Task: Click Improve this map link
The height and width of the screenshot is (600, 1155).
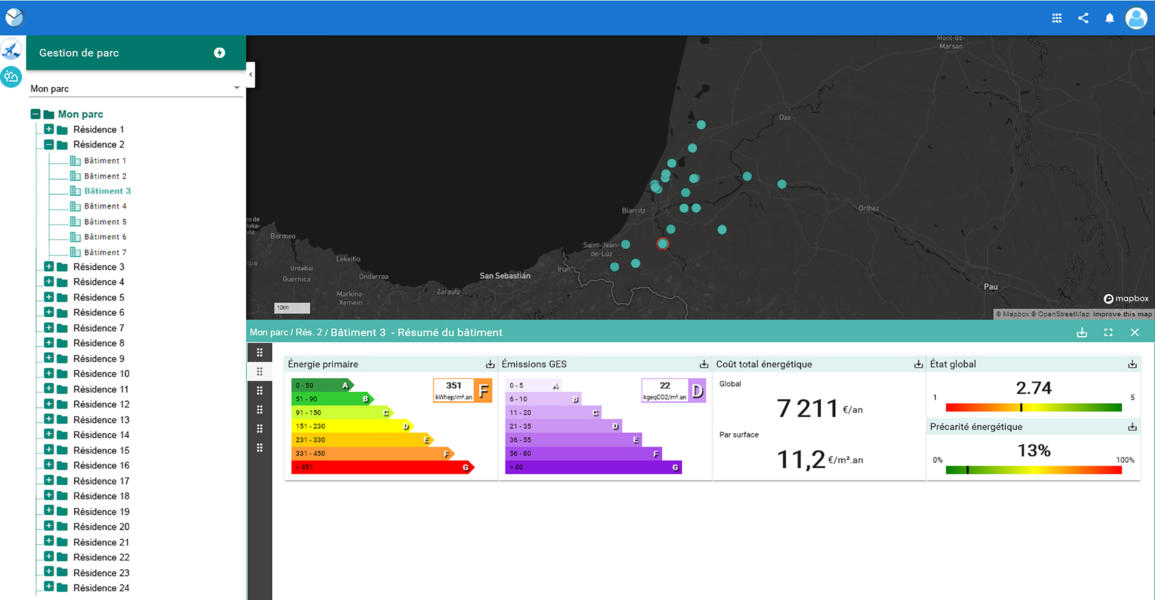Action: click(1122, 314)
